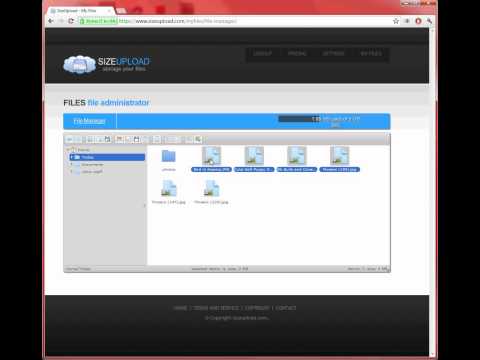This screenshot has height=360, width=480.
Task: Collapse the root node of the folder tree
Action: (x=68, y=150)
